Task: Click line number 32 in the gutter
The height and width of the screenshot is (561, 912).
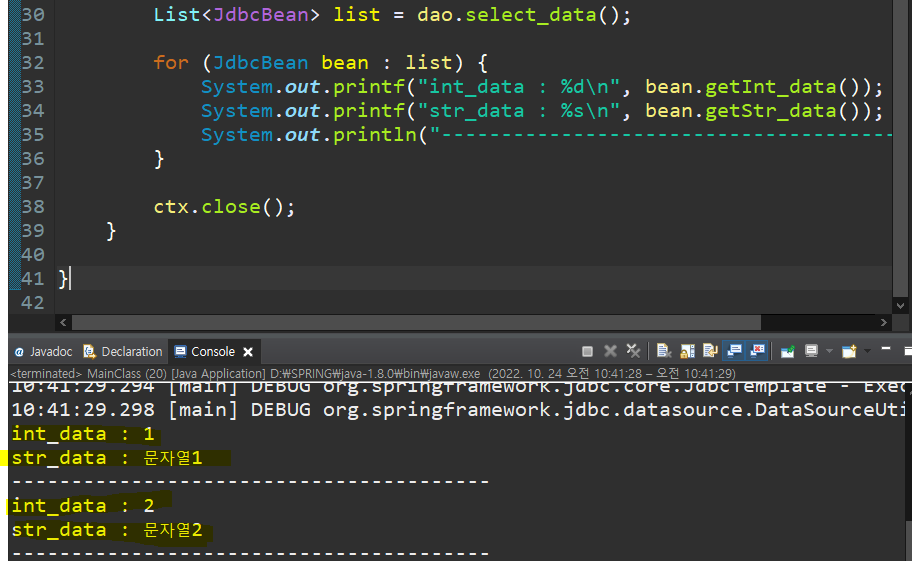Action: click(33, 63)
